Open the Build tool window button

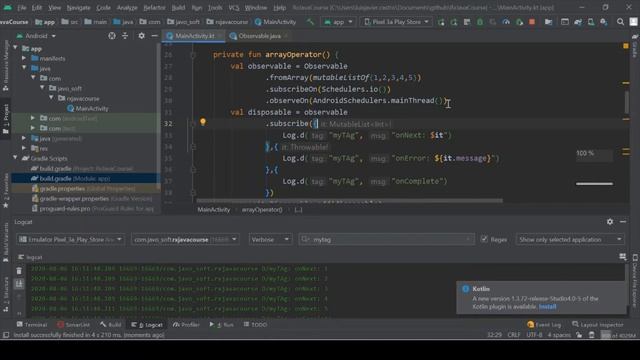click(111, 325)
